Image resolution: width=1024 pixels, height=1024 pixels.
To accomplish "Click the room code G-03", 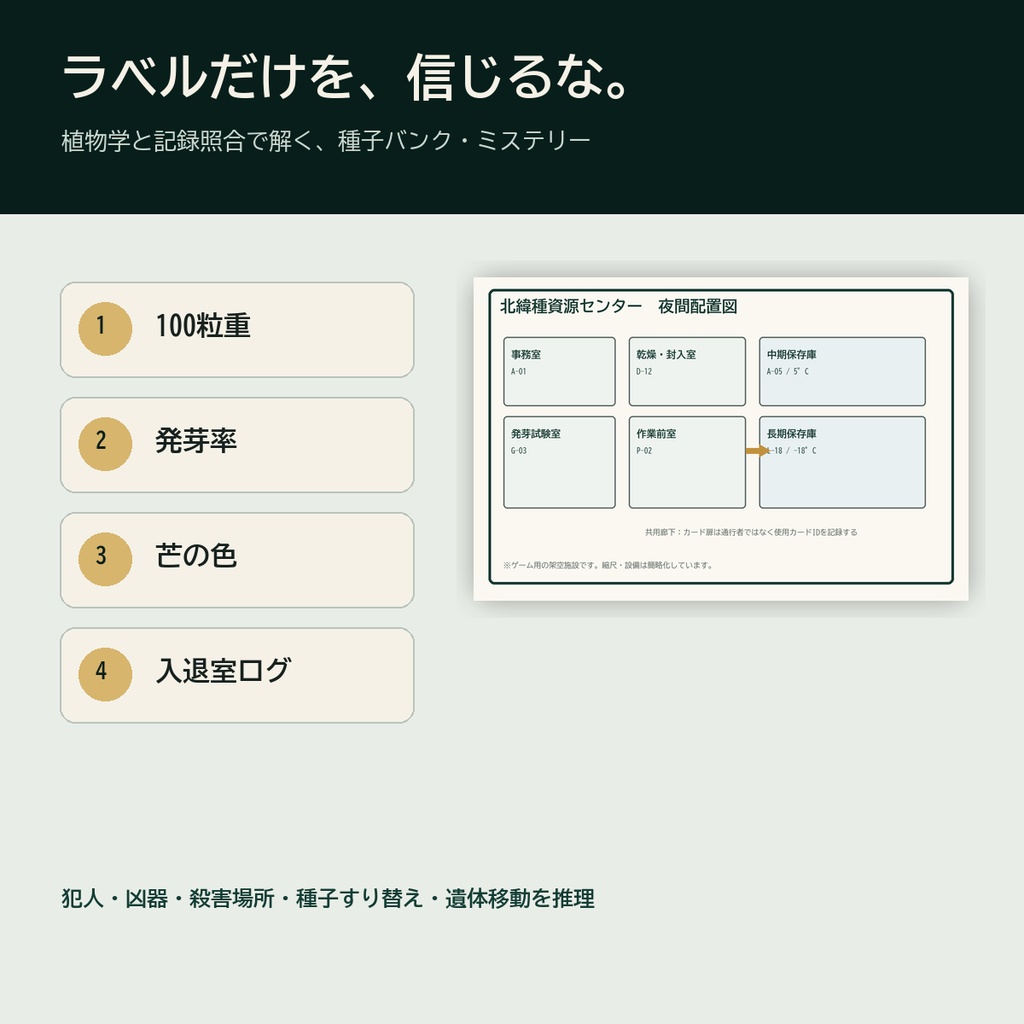I will click(x=519, y=451).
